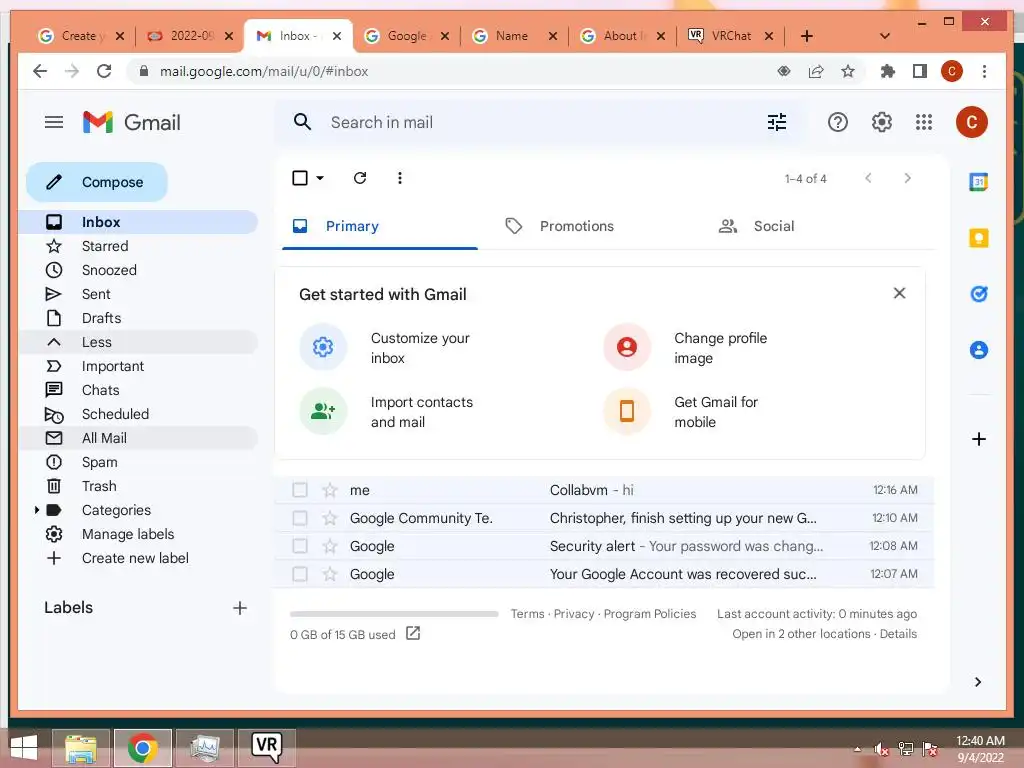Open account activity Details link
Image resolution: width=1024 pixels, height=768 pixels.
[898, 633]
